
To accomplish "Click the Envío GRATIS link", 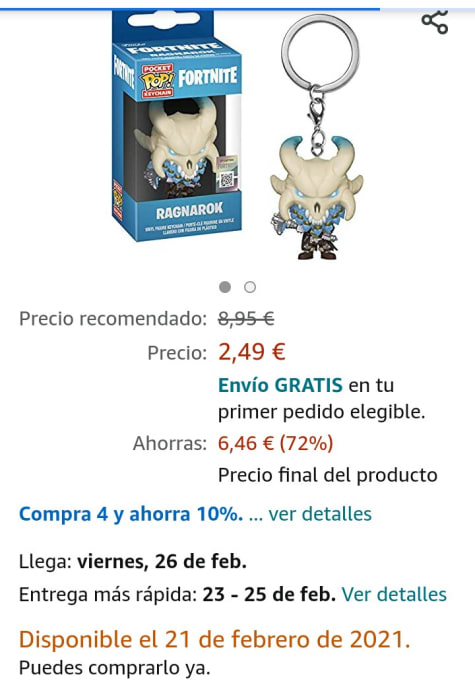I will pos(280,385).
